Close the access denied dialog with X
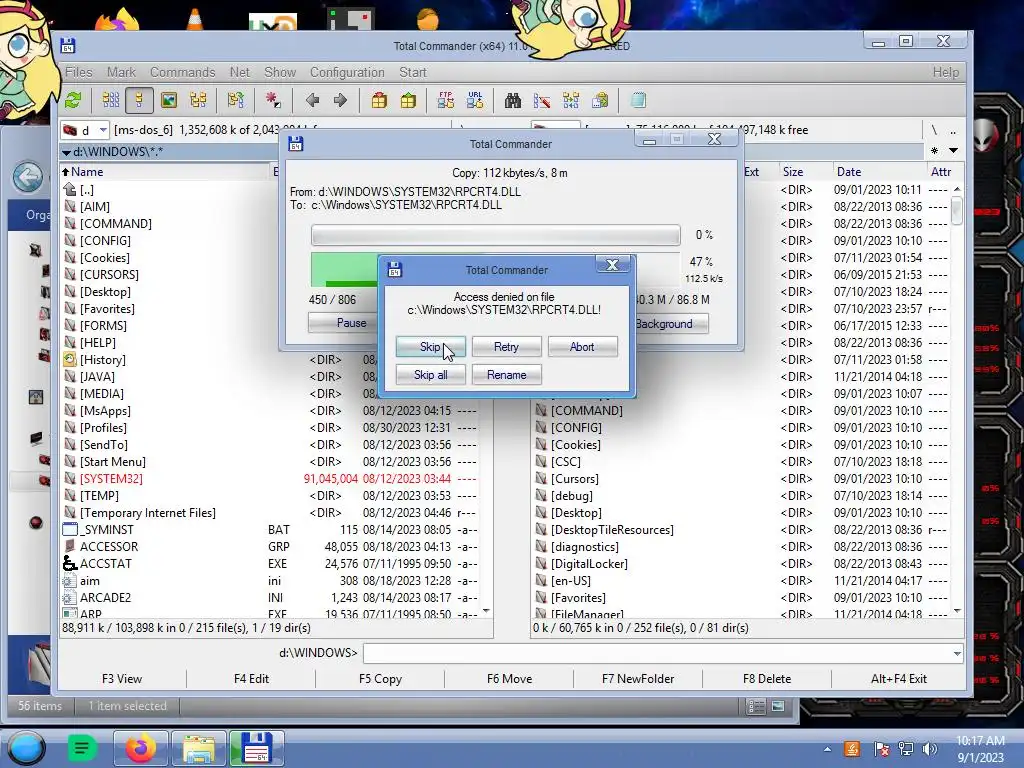This screenshot has height=768, width=1024. point(612,264)
